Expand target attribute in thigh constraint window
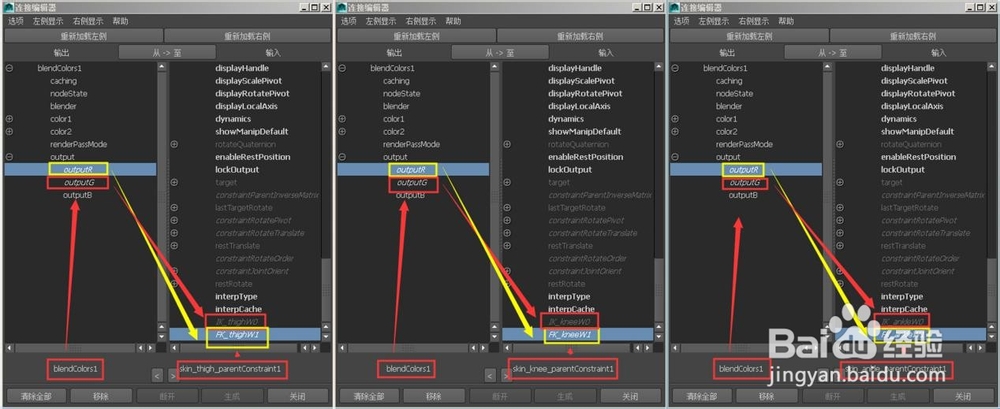The height and width of the screenshot is (409, 1000). click(x=174, y=182)
